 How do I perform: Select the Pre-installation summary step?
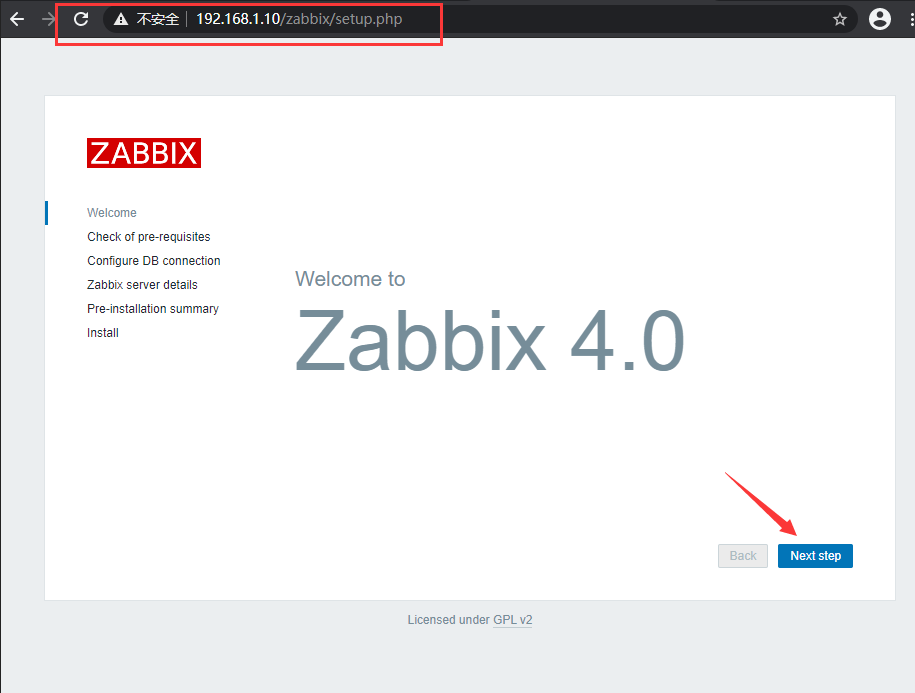point(152,309)
